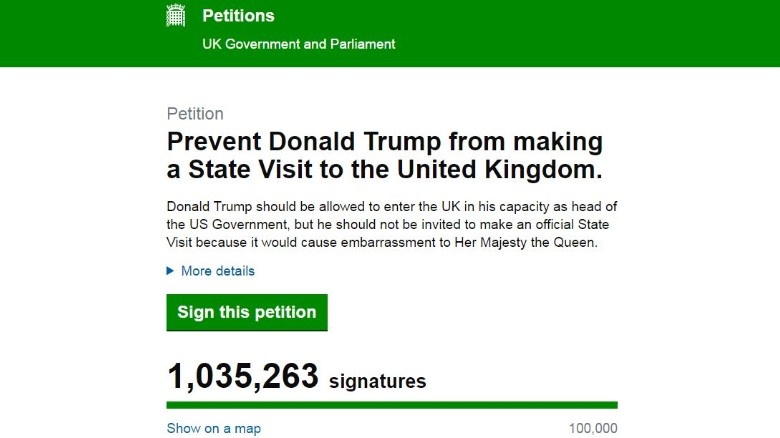Click the 100,000 threshold label
Viewport: 780px width, 438px height.
591,428
